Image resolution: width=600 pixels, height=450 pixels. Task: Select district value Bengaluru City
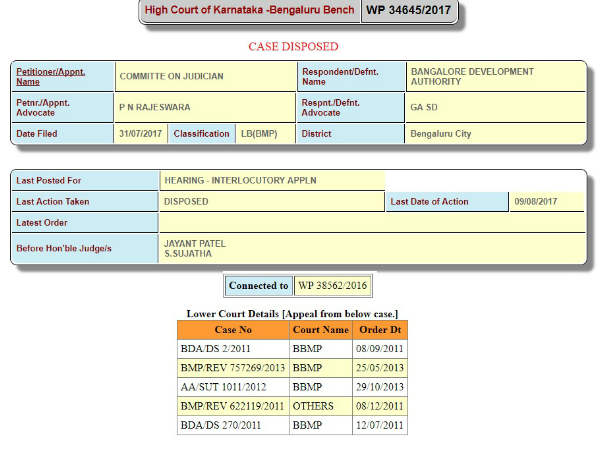pyautogui.click(x=441, y=134)
